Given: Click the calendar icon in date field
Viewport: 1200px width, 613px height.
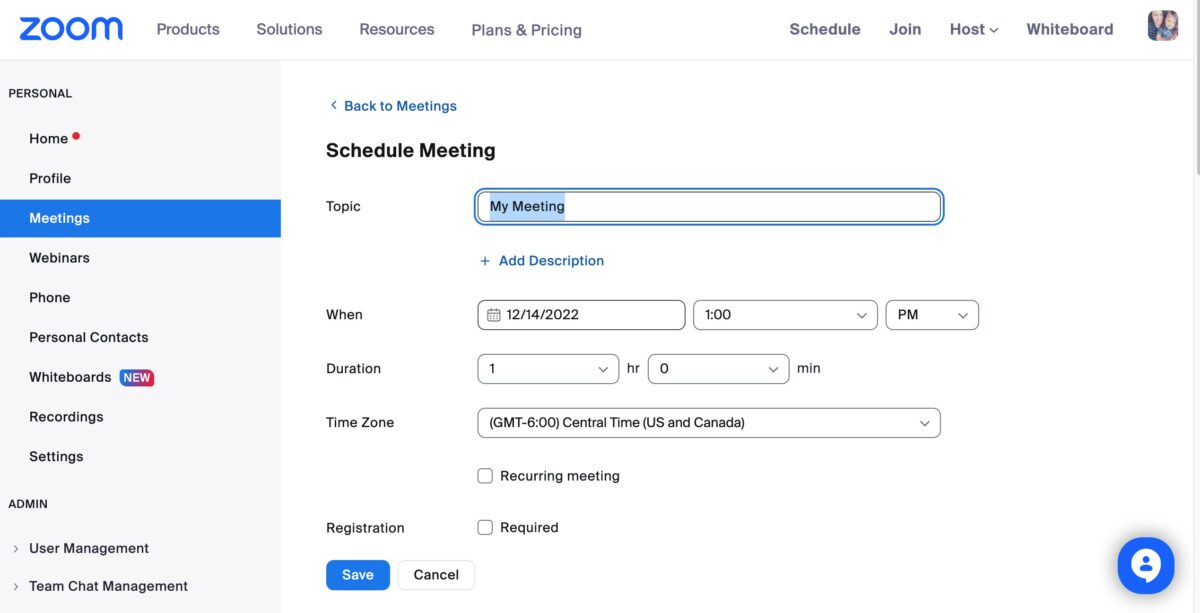Looking at the screenshot, I should tap(493, 315).
